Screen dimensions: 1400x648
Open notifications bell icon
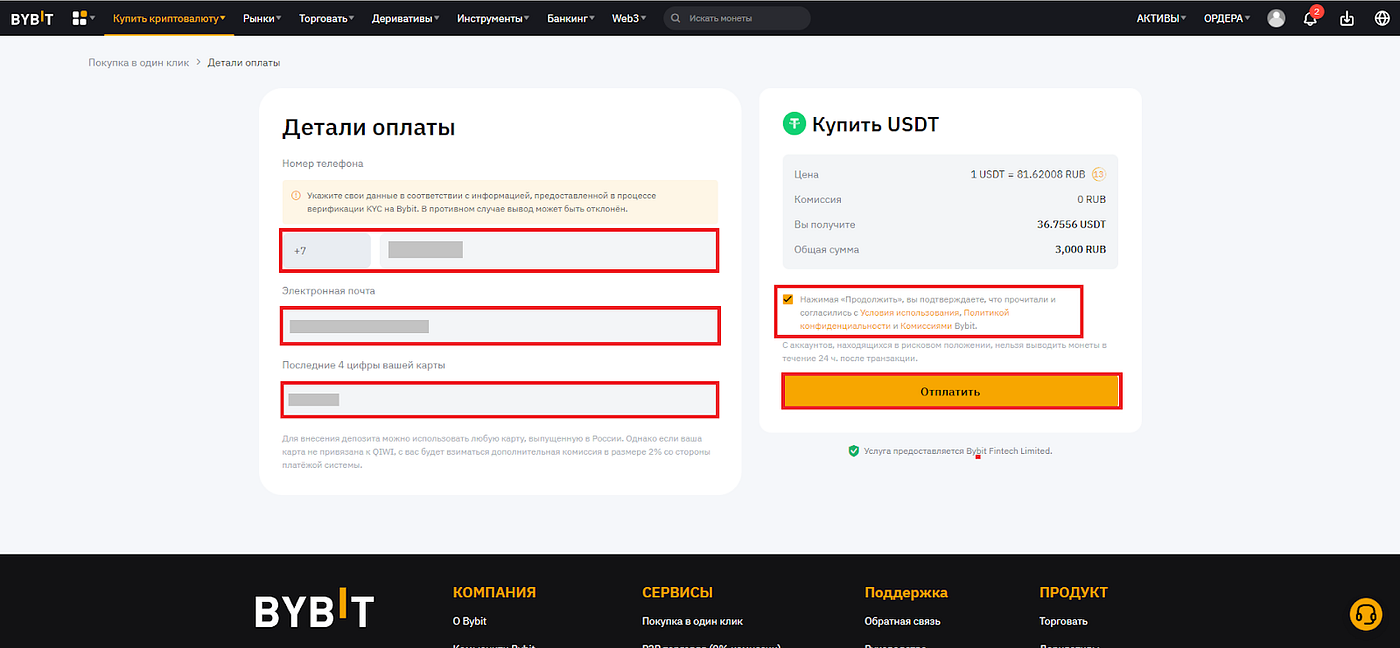tap(1310, 18)
